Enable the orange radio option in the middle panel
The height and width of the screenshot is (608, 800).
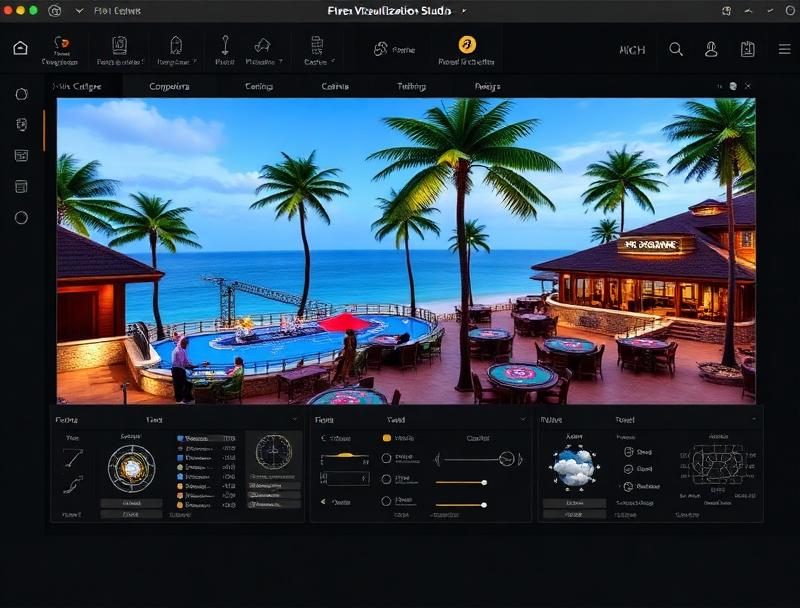(388, 439)
